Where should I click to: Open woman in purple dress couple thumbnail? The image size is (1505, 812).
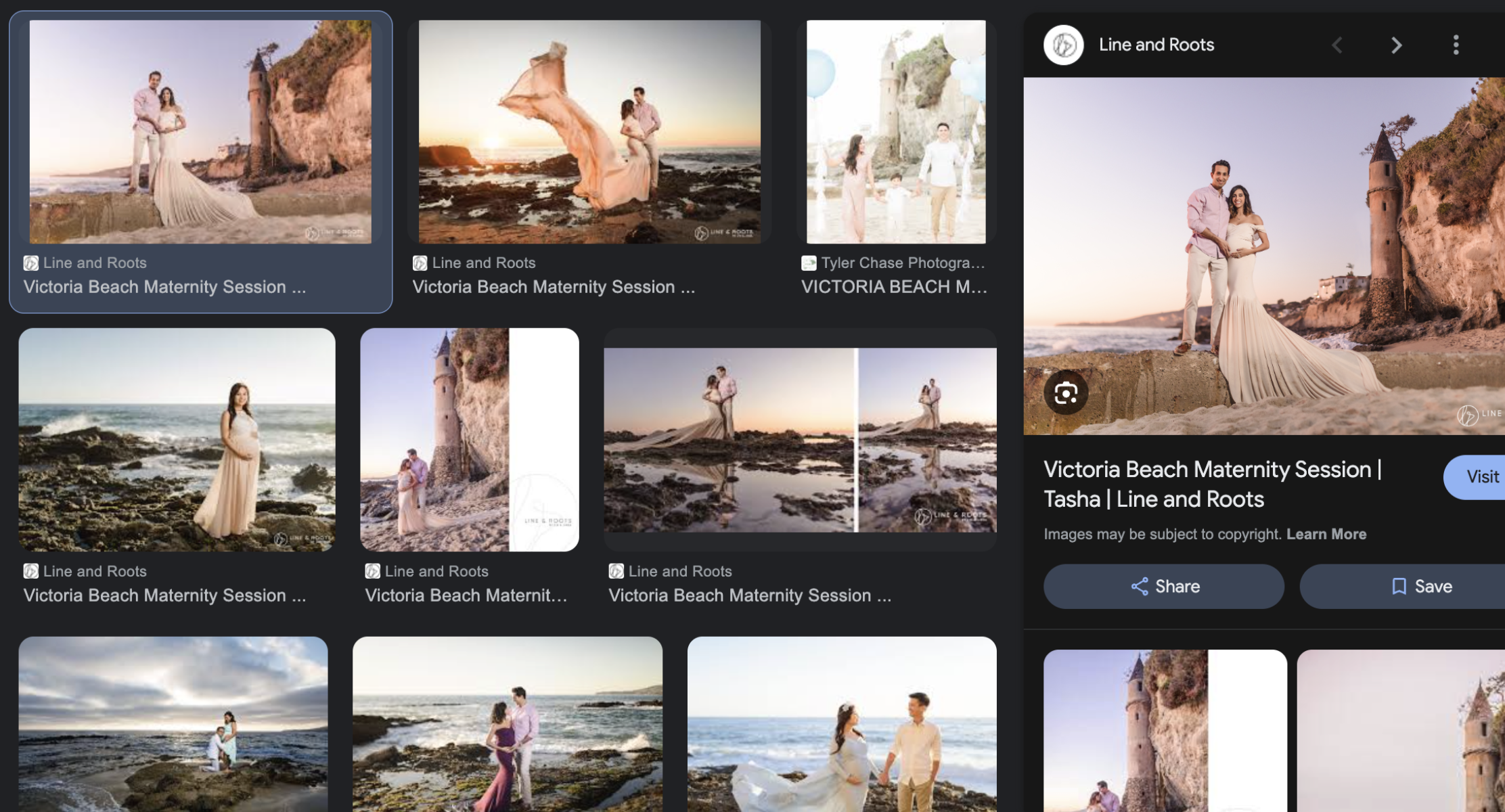click(507, 724)
